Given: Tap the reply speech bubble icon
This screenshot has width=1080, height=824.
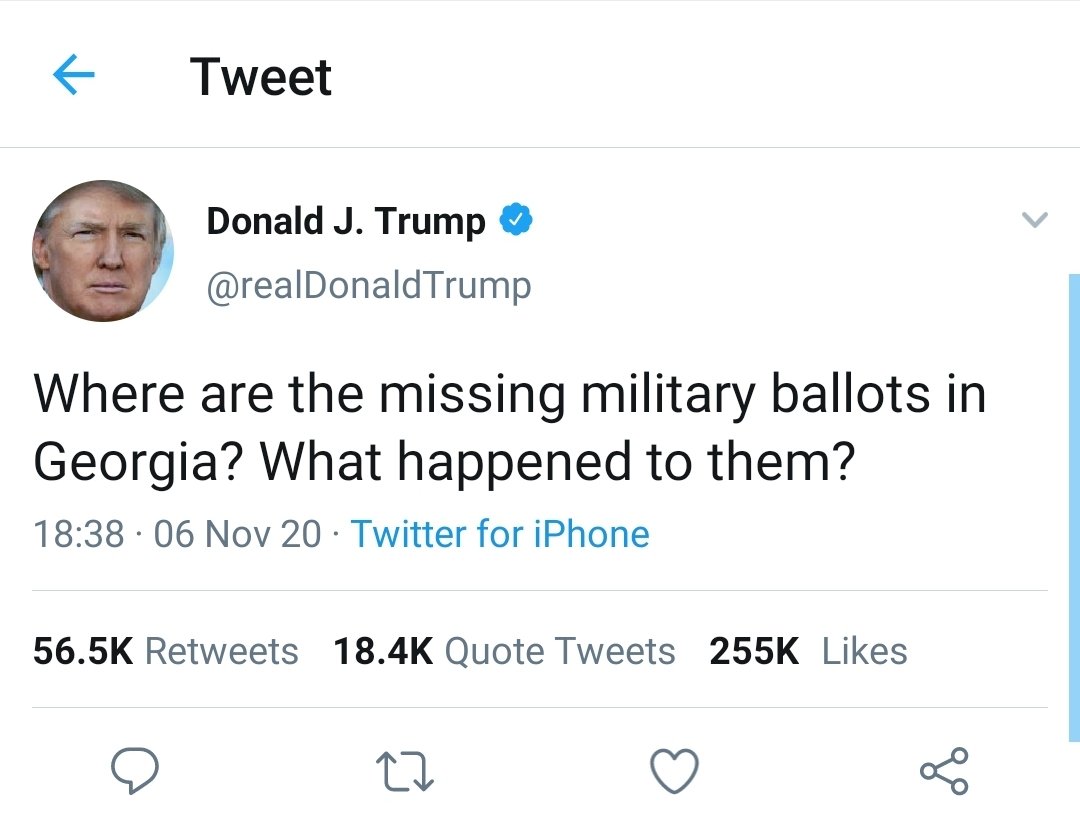Looking at the screenshot, I should click(135, 770).
